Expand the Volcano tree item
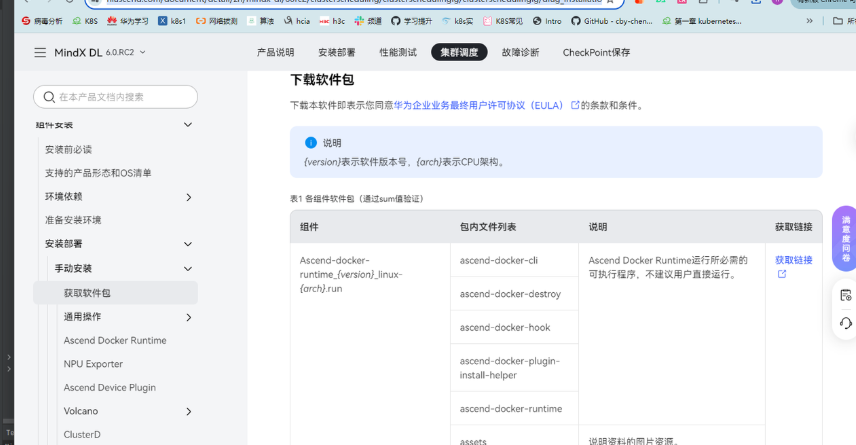The width and height of the screenshot is (856, 445). 188,411
